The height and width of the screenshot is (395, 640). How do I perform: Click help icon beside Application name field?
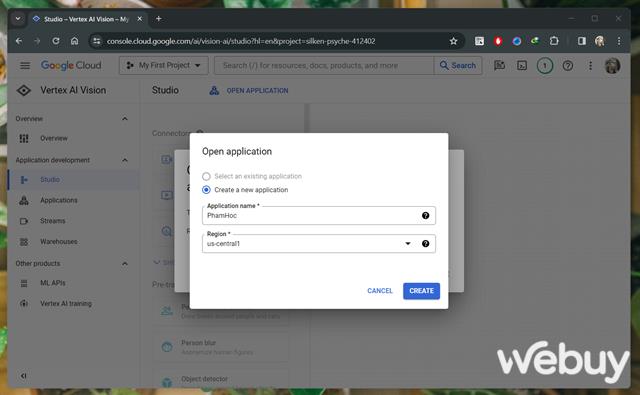(425, 215)
